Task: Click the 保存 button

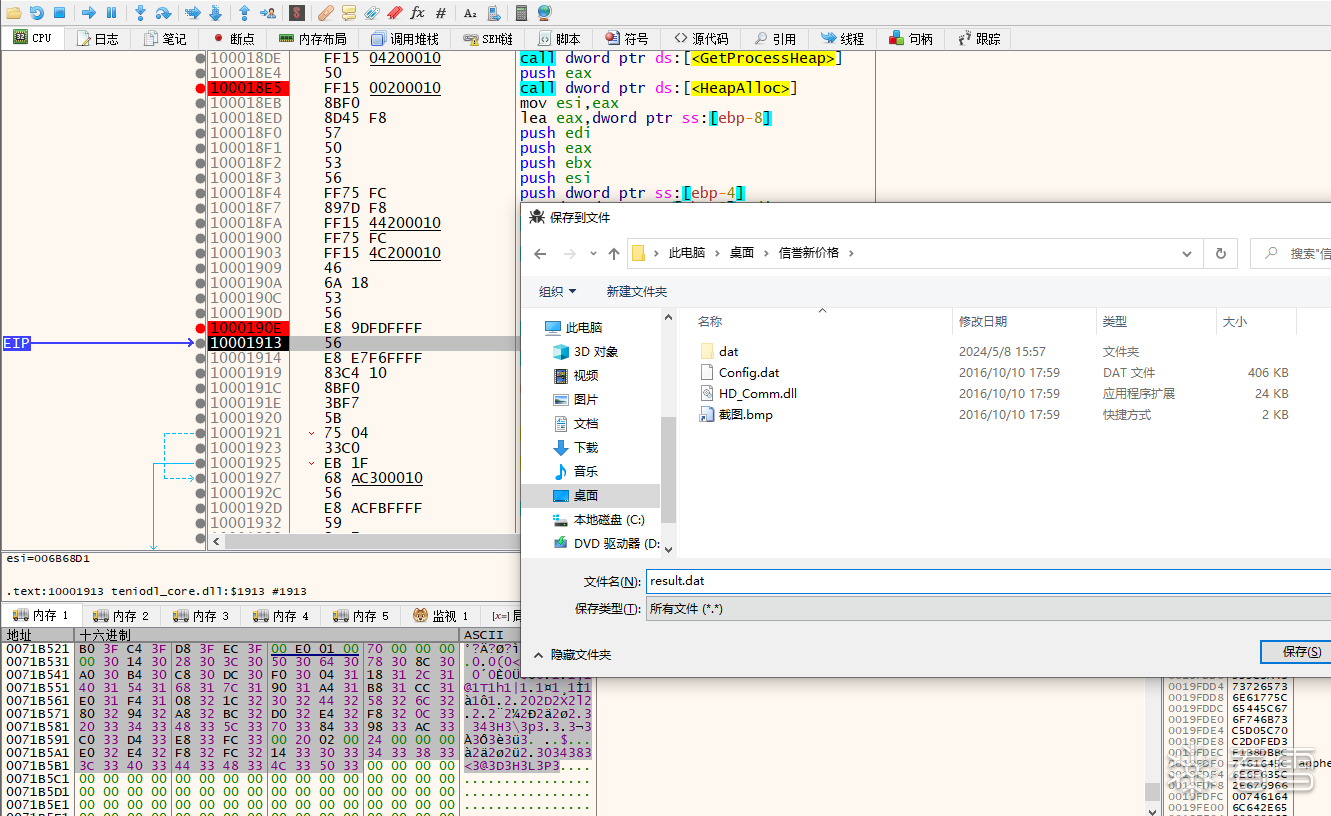Action: [1296, 651]
